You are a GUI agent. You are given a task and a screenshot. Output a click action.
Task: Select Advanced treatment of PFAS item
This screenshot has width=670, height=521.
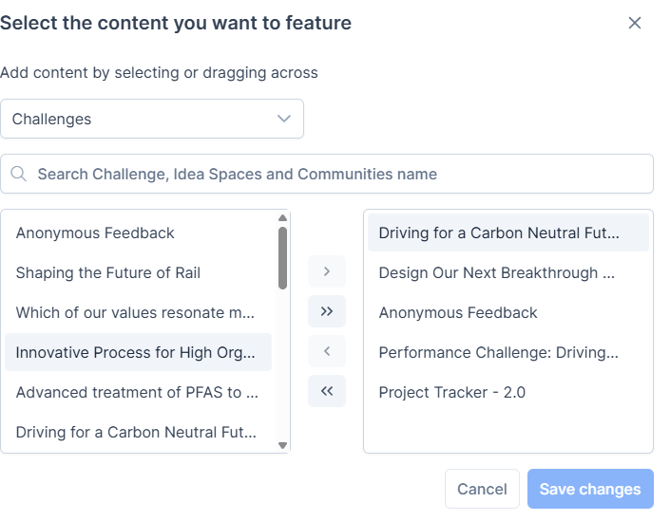point(138,392)
